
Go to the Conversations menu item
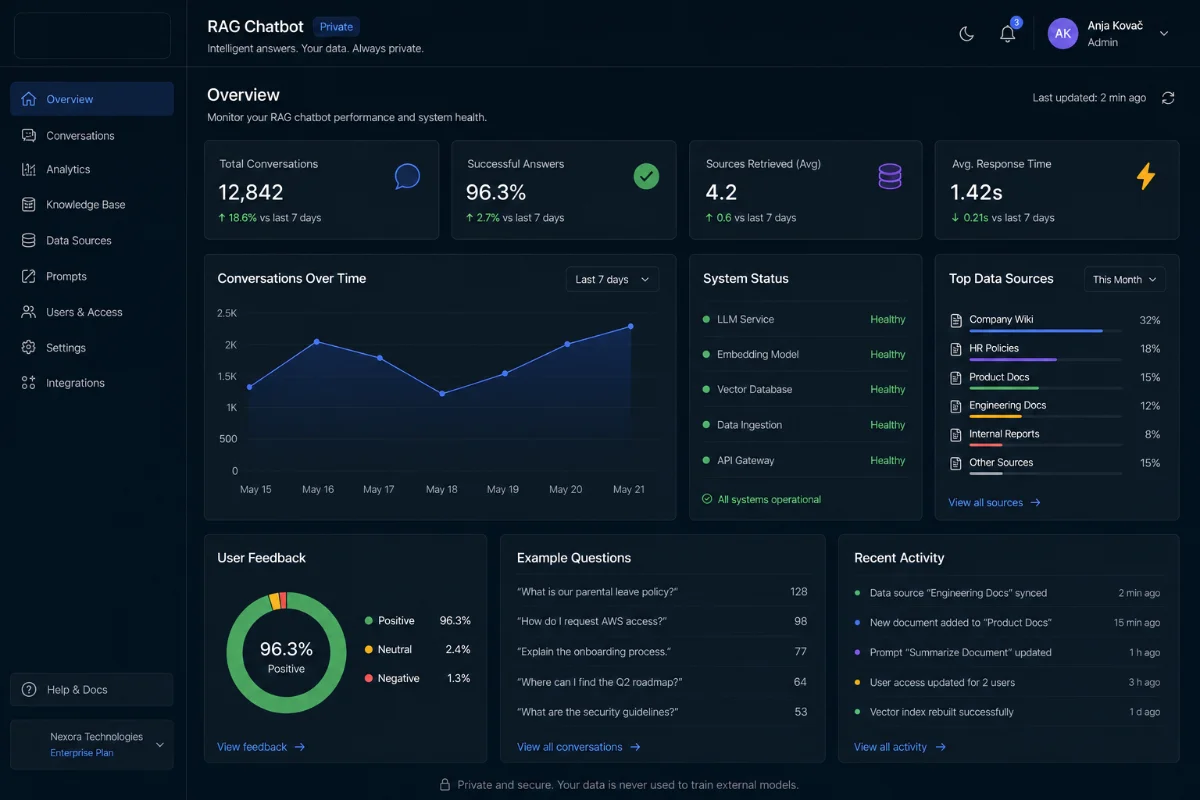92,135
